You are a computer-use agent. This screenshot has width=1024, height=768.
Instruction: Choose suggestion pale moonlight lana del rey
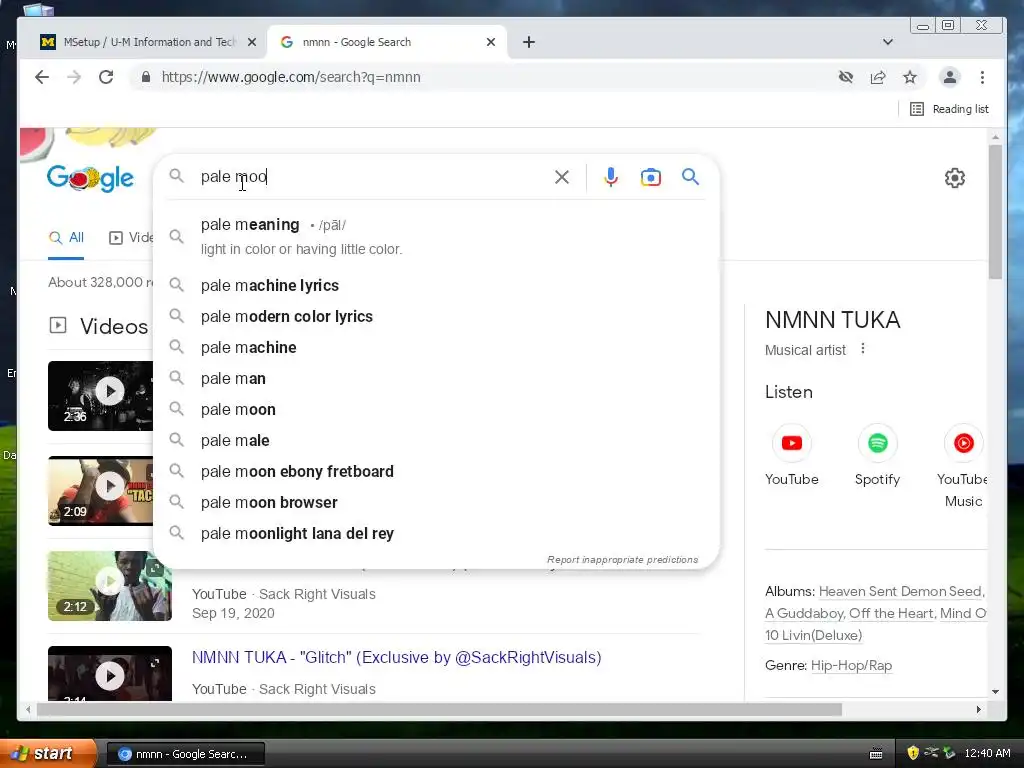point(436,534)
